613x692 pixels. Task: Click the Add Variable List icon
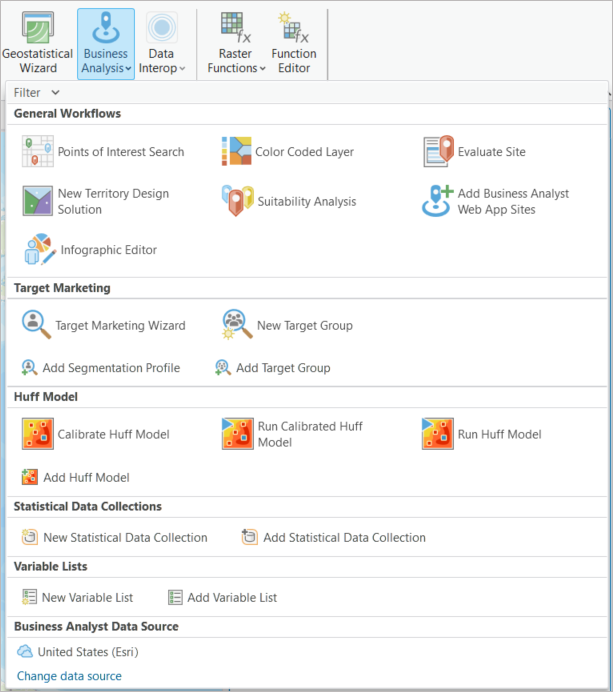[175, 597]
